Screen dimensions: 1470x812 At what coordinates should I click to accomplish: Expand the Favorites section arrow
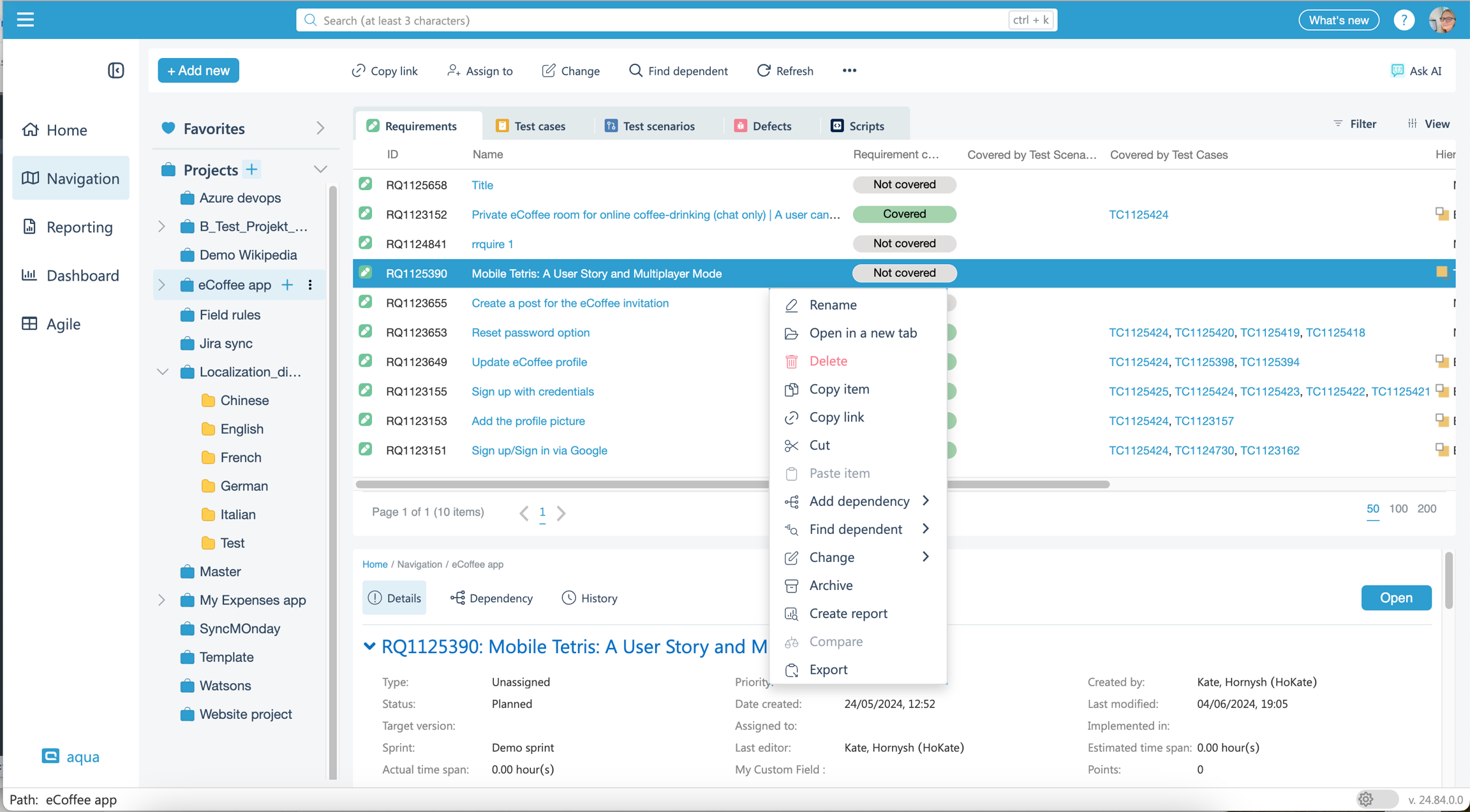[320, 128]
